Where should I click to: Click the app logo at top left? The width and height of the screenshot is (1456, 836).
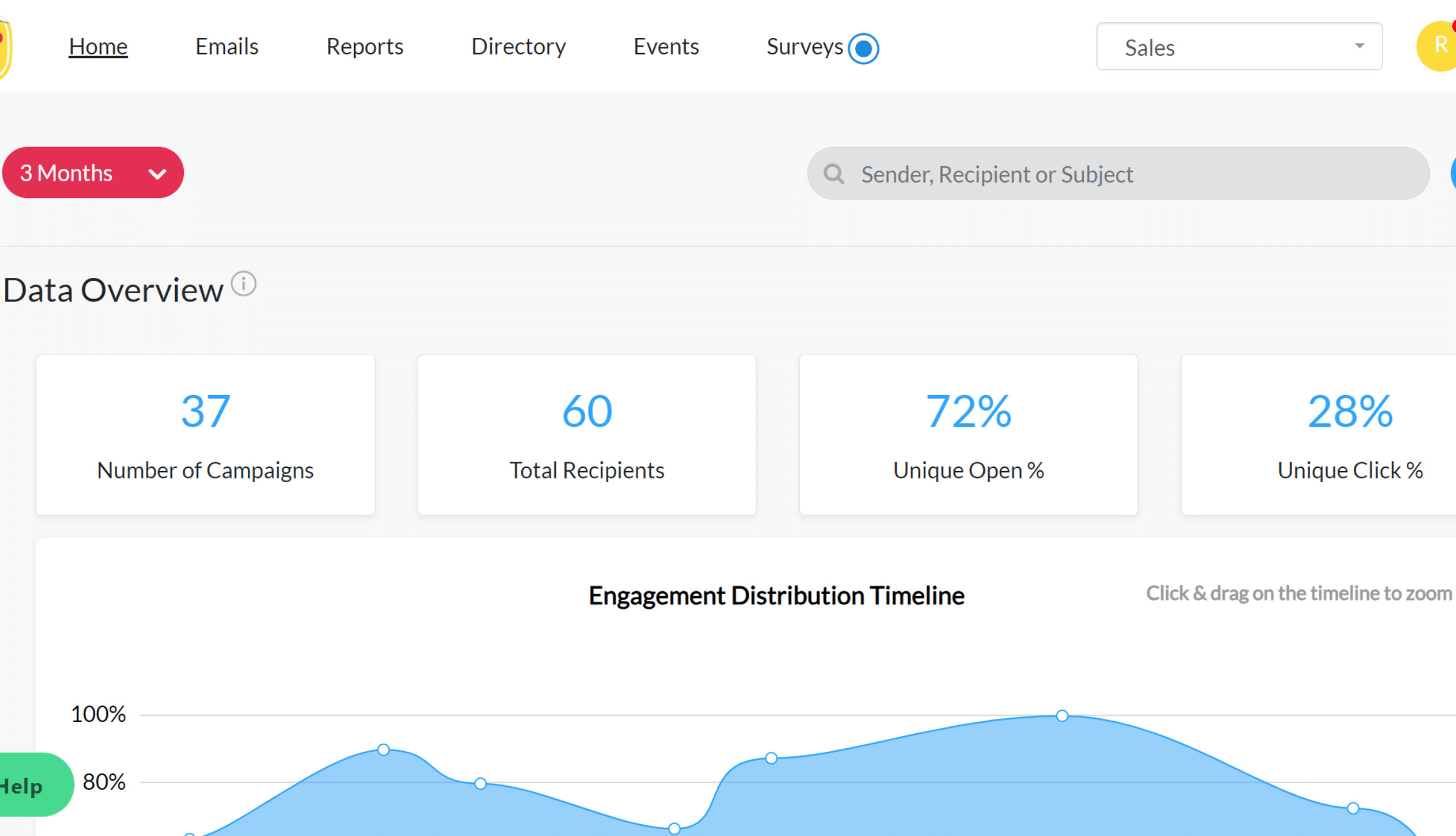point(5,47)
